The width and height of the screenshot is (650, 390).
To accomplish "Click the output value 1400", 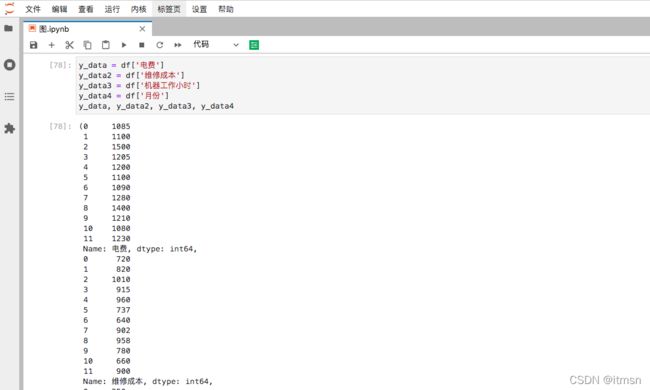I will point(121,208).
